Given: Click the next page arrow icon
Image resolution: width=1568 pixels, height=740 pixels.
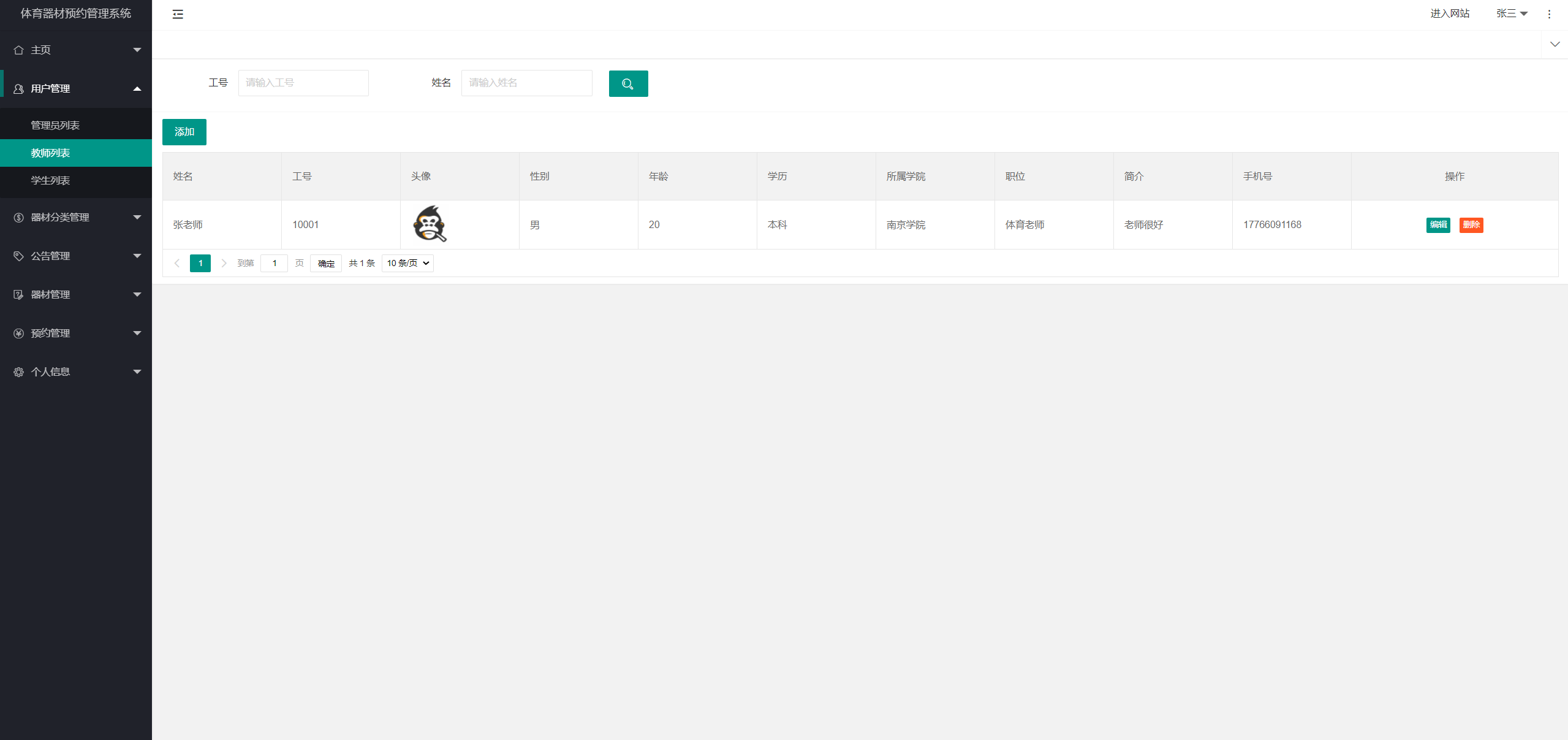Looking at the screenshot, I should click(x=224, y=263).
